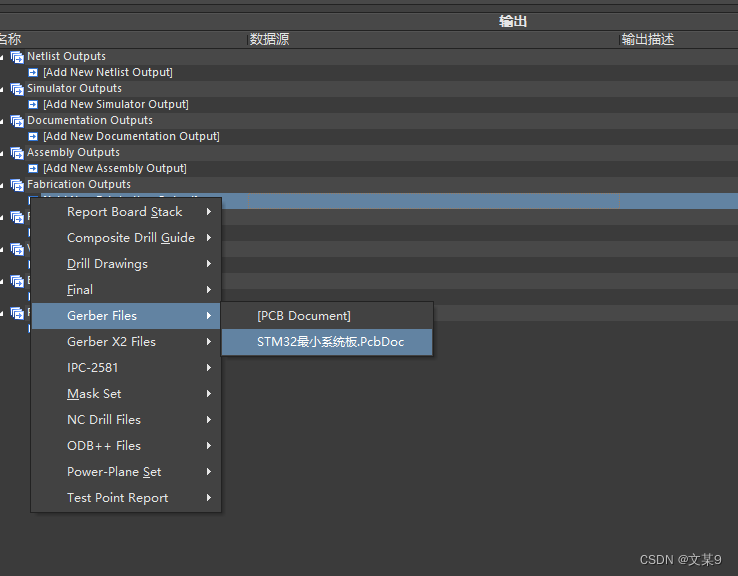The width and height of the screenshot is (738, 576).
Task: Open Report Board Stack submenu
Action: [x=126, y=212]
